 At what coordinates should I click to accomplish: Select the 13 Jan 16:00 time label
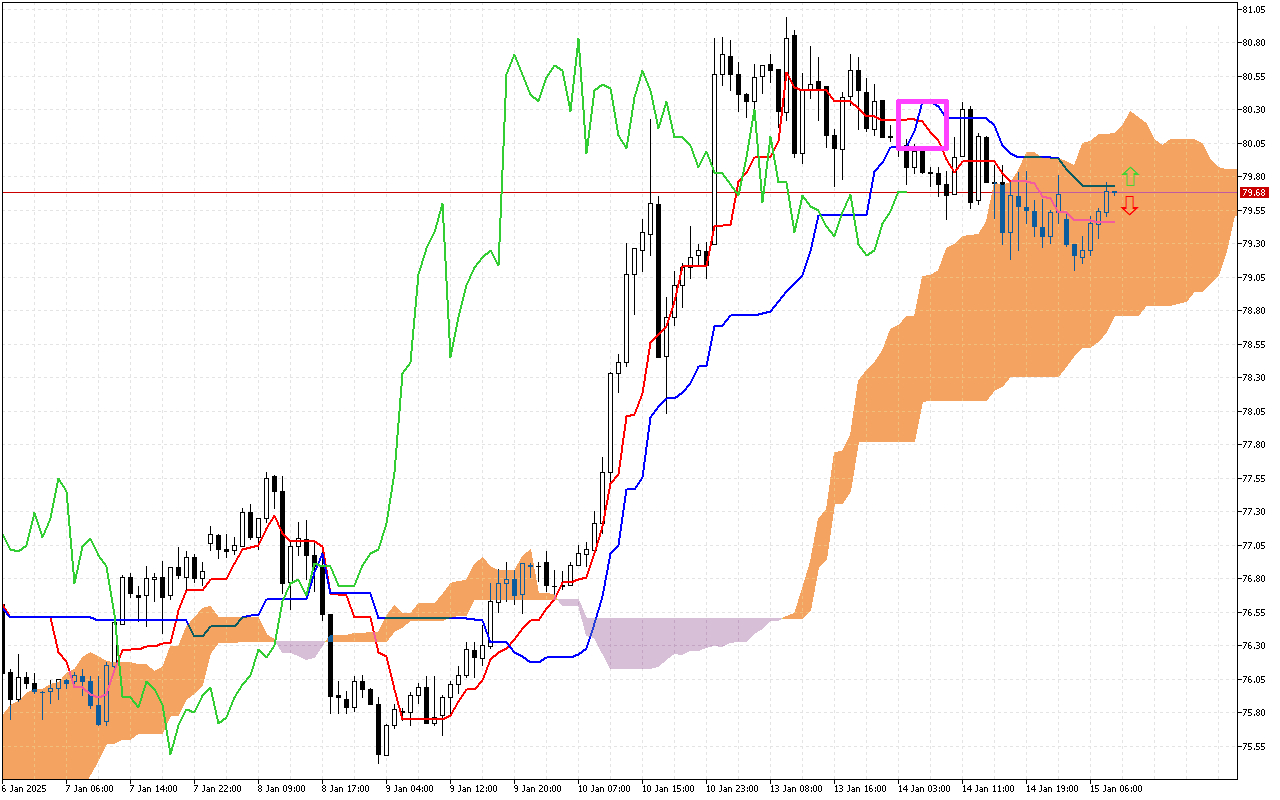pos(862,789)
